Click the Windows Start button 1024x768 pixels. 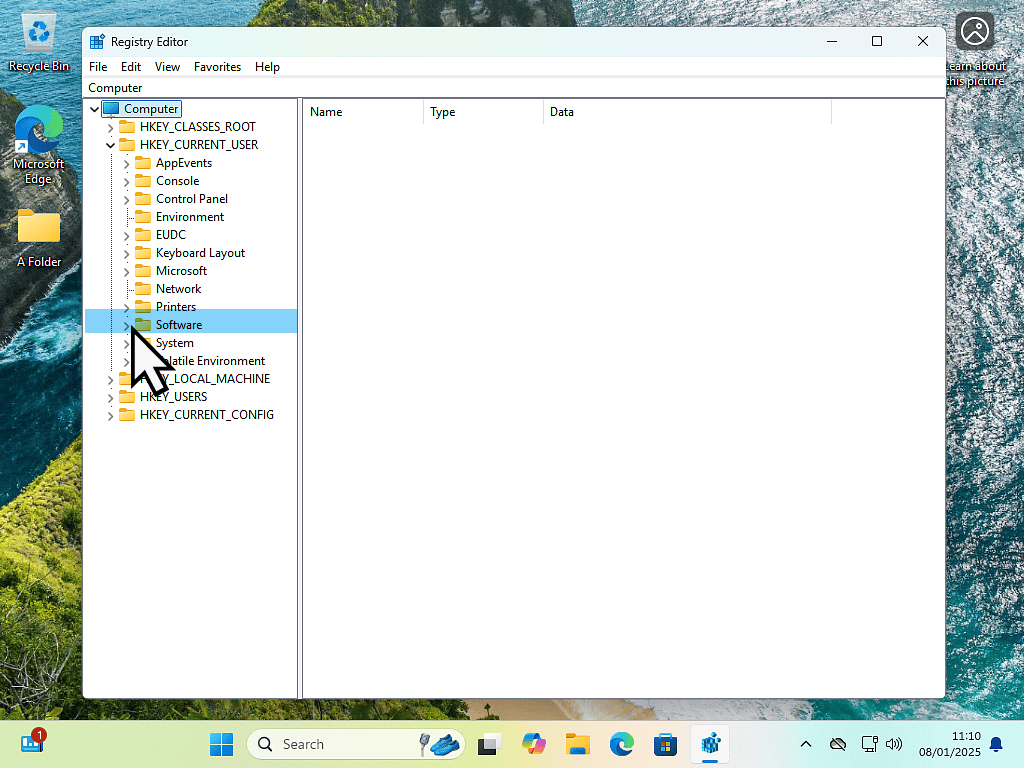point(221,744)
